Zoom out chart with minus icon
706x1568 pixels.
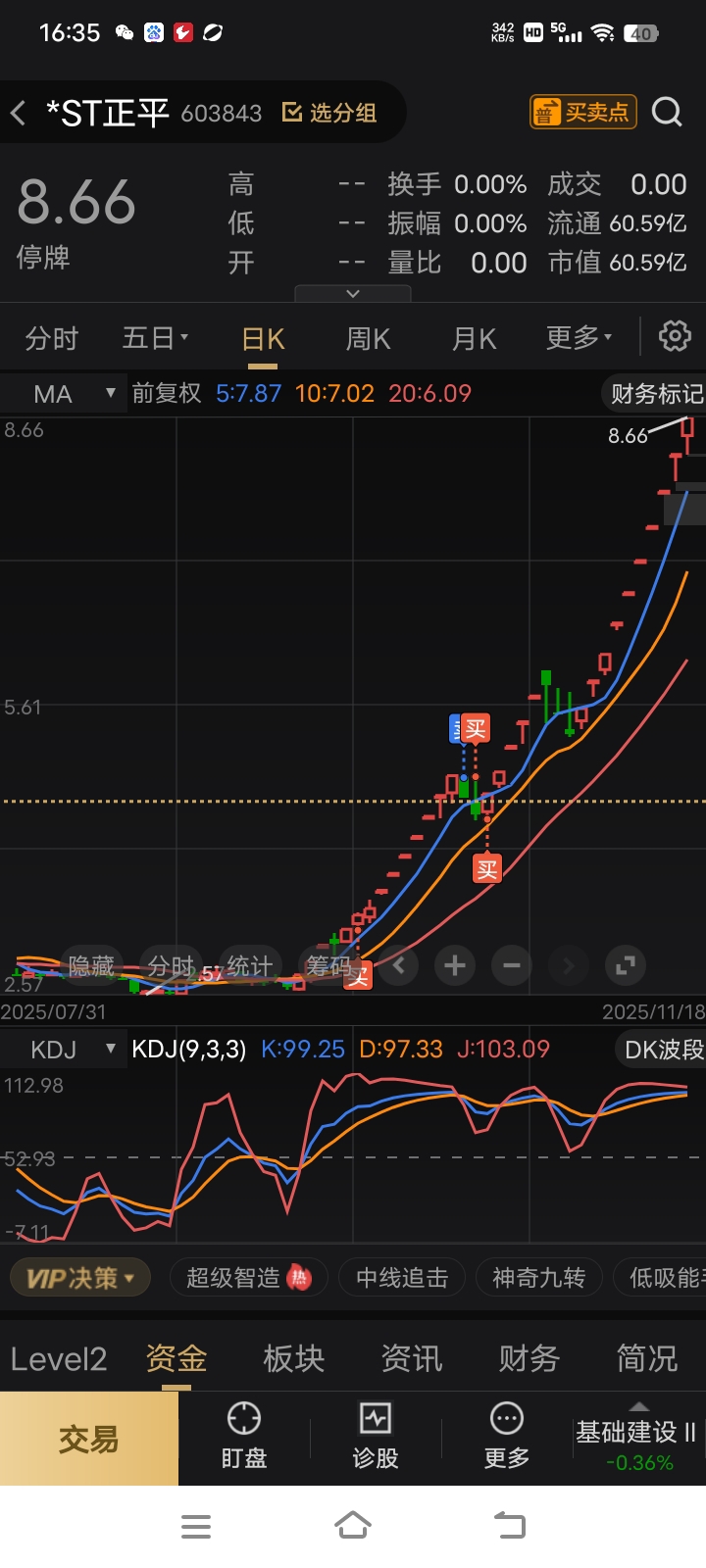click(x=512, y=966)
